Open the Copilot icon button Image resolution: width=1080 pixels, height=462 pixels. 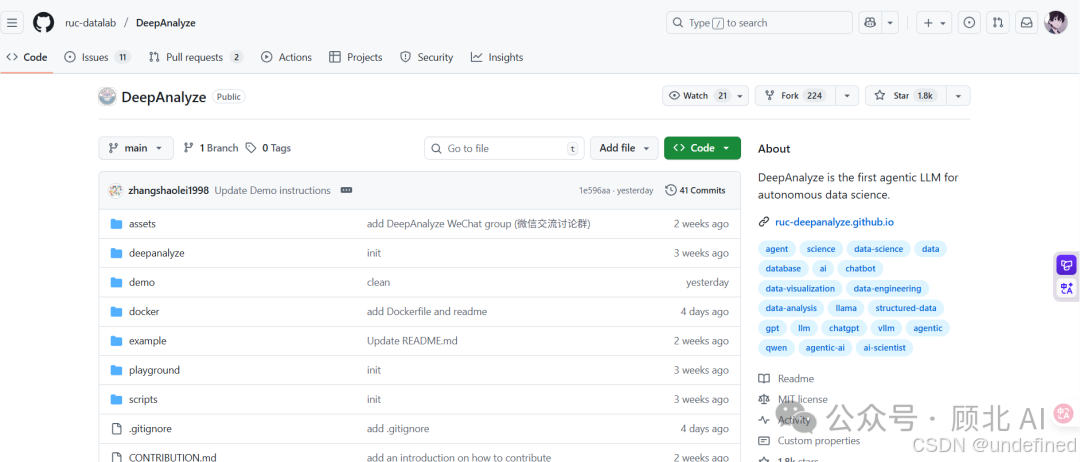[870, 23]
